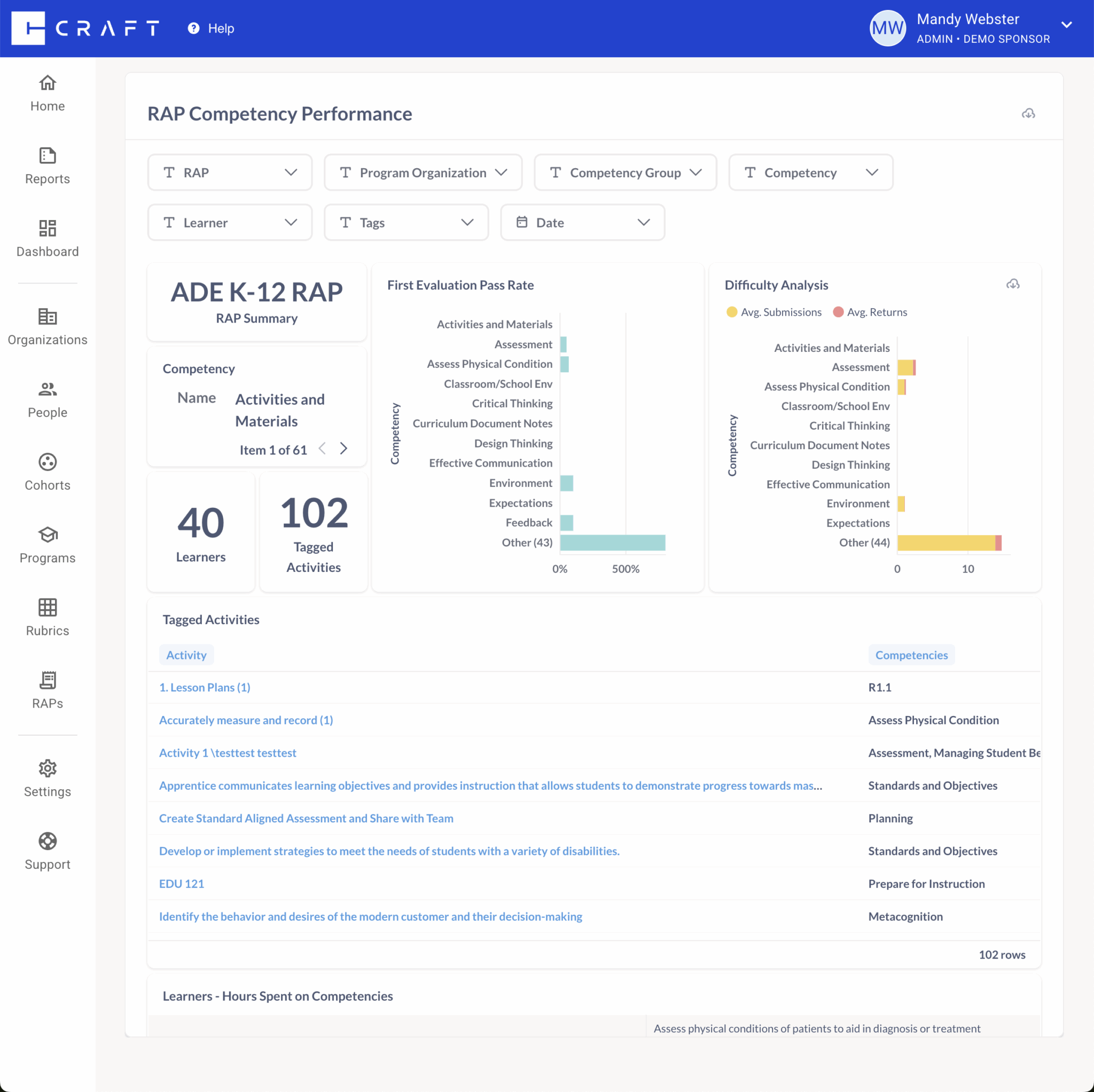Open the RAP filter dropdown
Screen dimensions: 1094x1092
230,172
